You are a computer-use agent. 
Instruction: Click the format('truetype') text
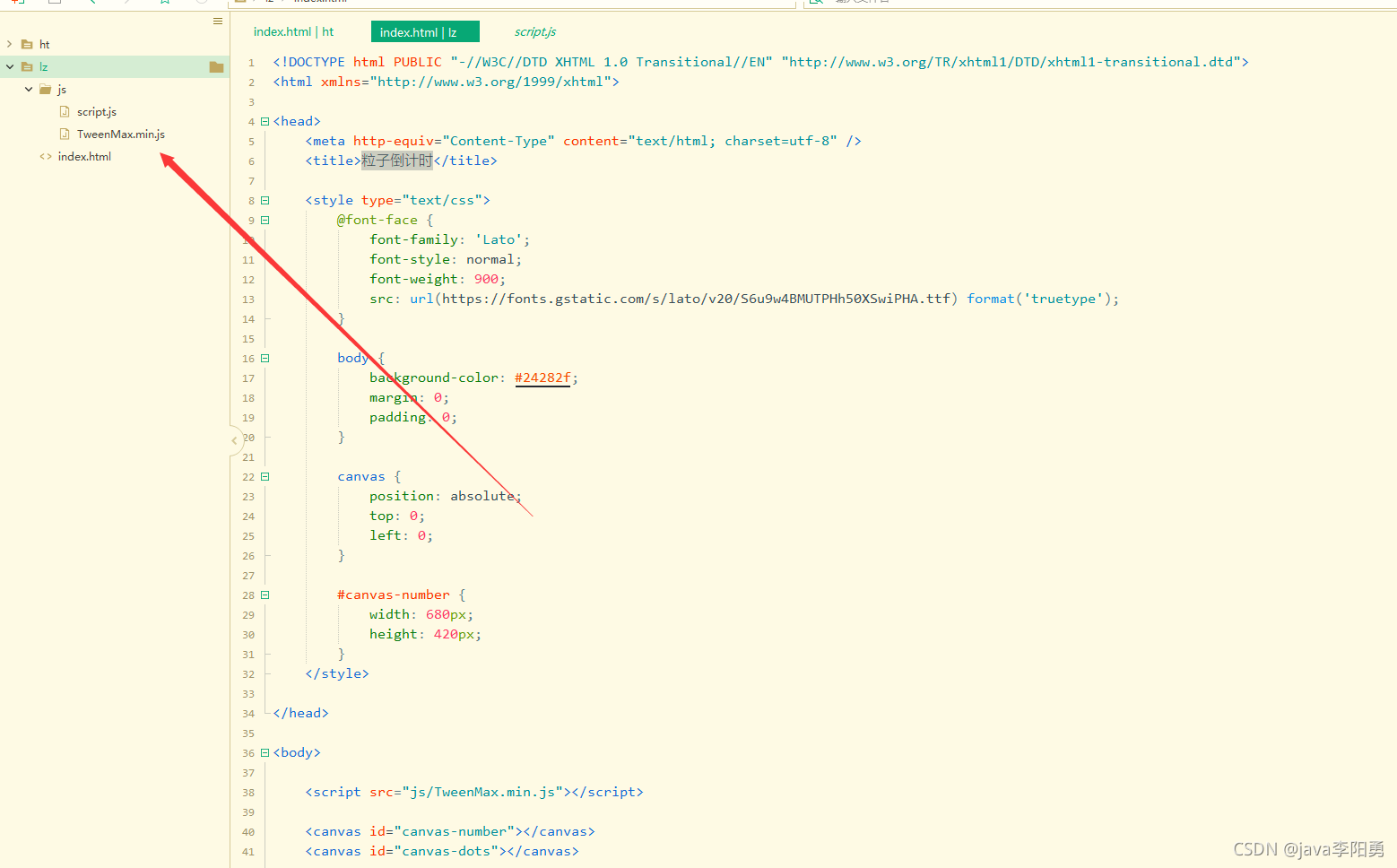[1038, 299]
